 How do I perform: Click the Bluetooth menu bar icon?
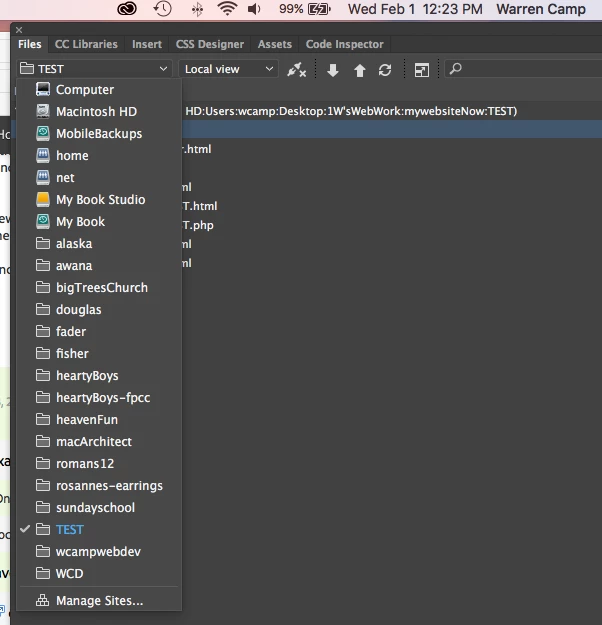coord(197,9)
